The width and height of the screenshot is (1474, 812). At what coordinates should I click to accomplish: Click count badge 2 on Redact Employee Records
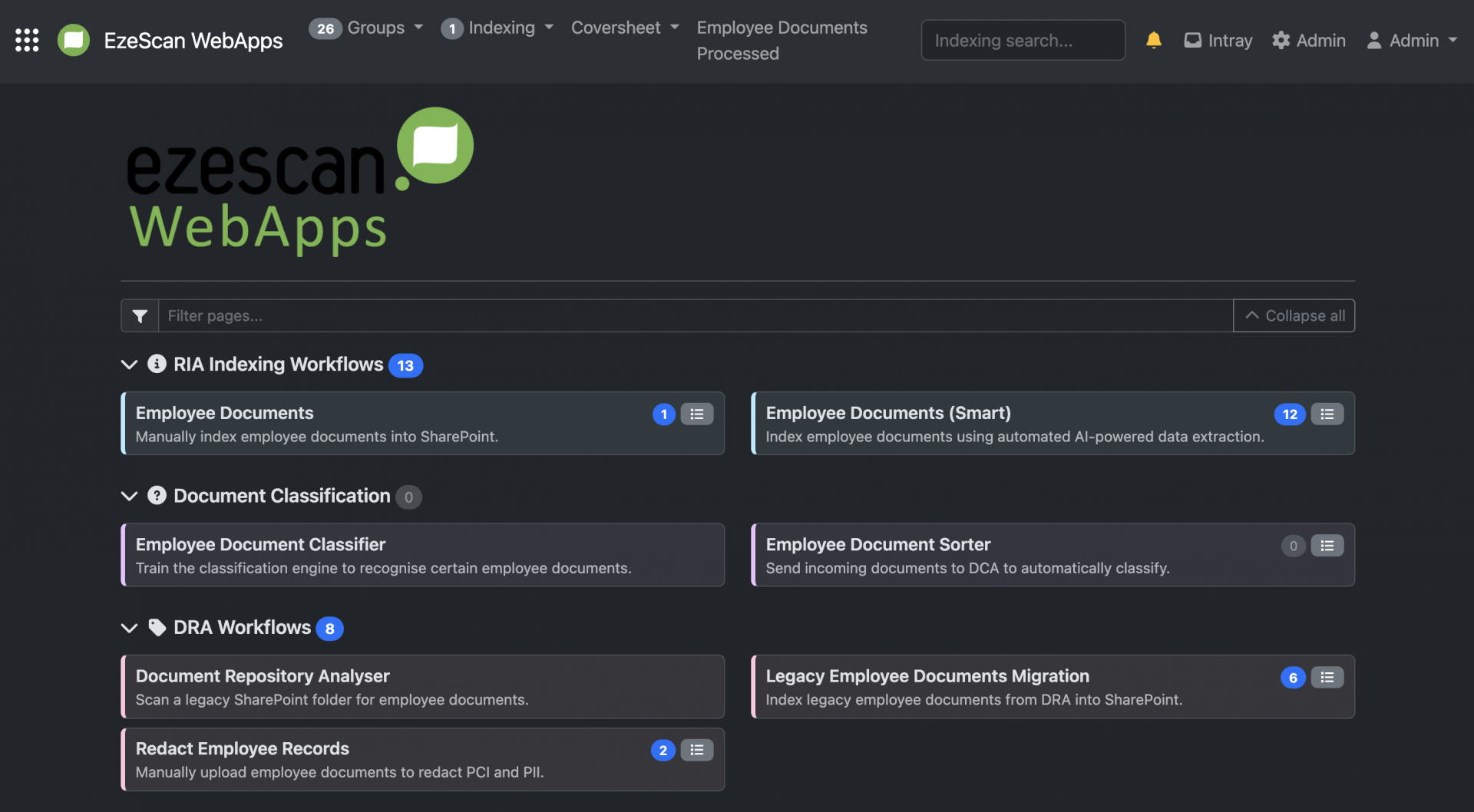(663, 750)
